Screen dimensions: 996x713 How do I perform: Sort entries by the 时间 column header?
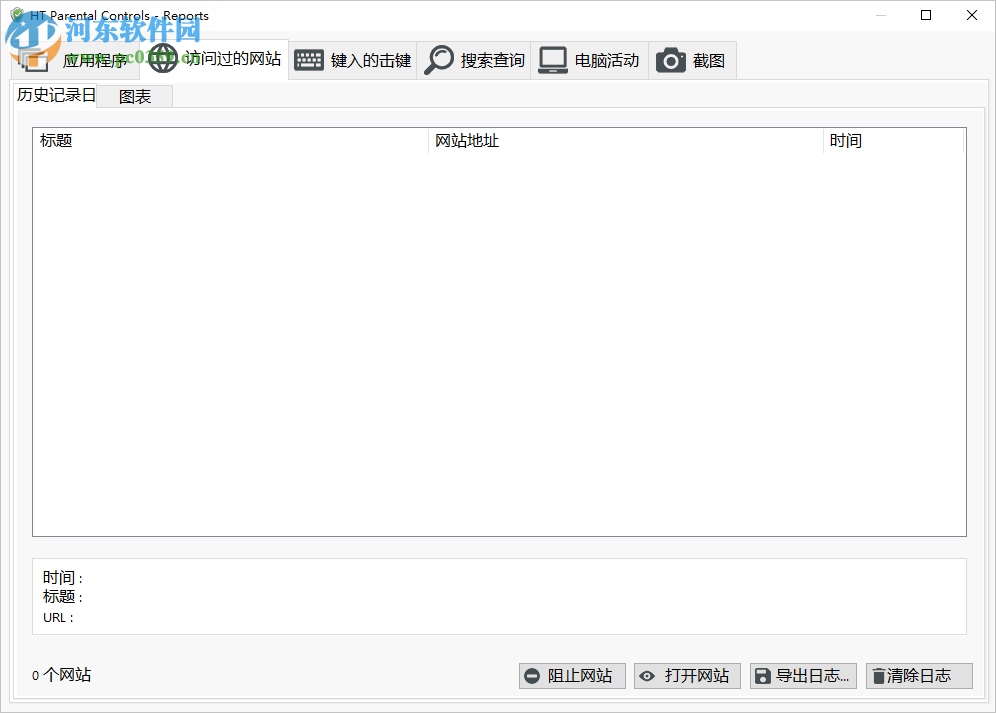847,140
